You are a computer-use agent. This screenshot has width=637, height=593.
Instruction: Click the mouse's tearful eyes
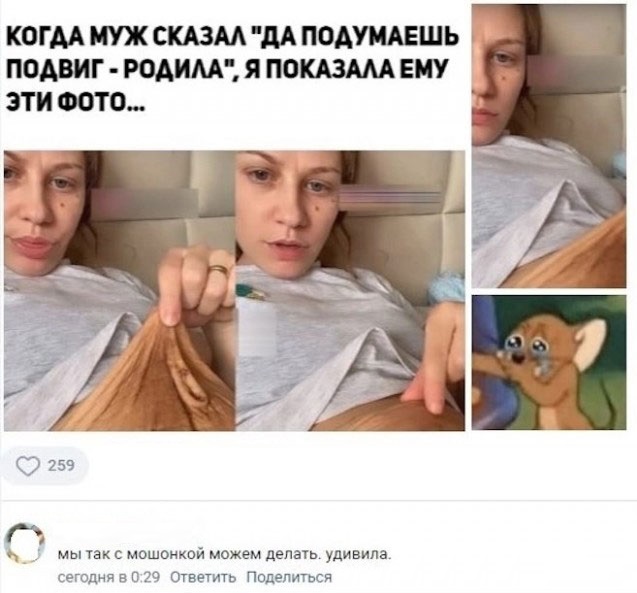pyautogui.click(x=527, y=343)
